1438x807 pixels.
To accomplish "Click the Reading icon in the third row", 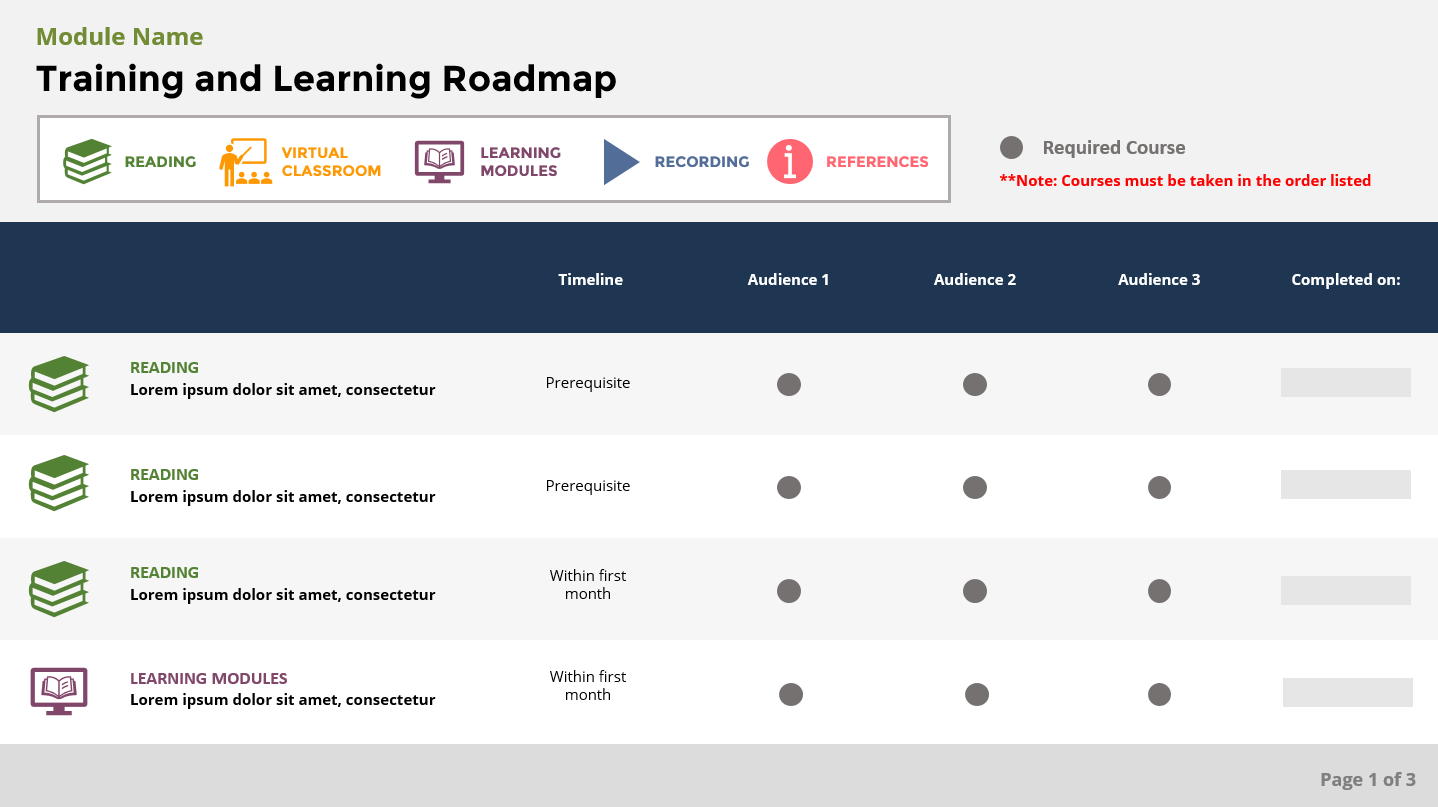I will pos(59,589).
